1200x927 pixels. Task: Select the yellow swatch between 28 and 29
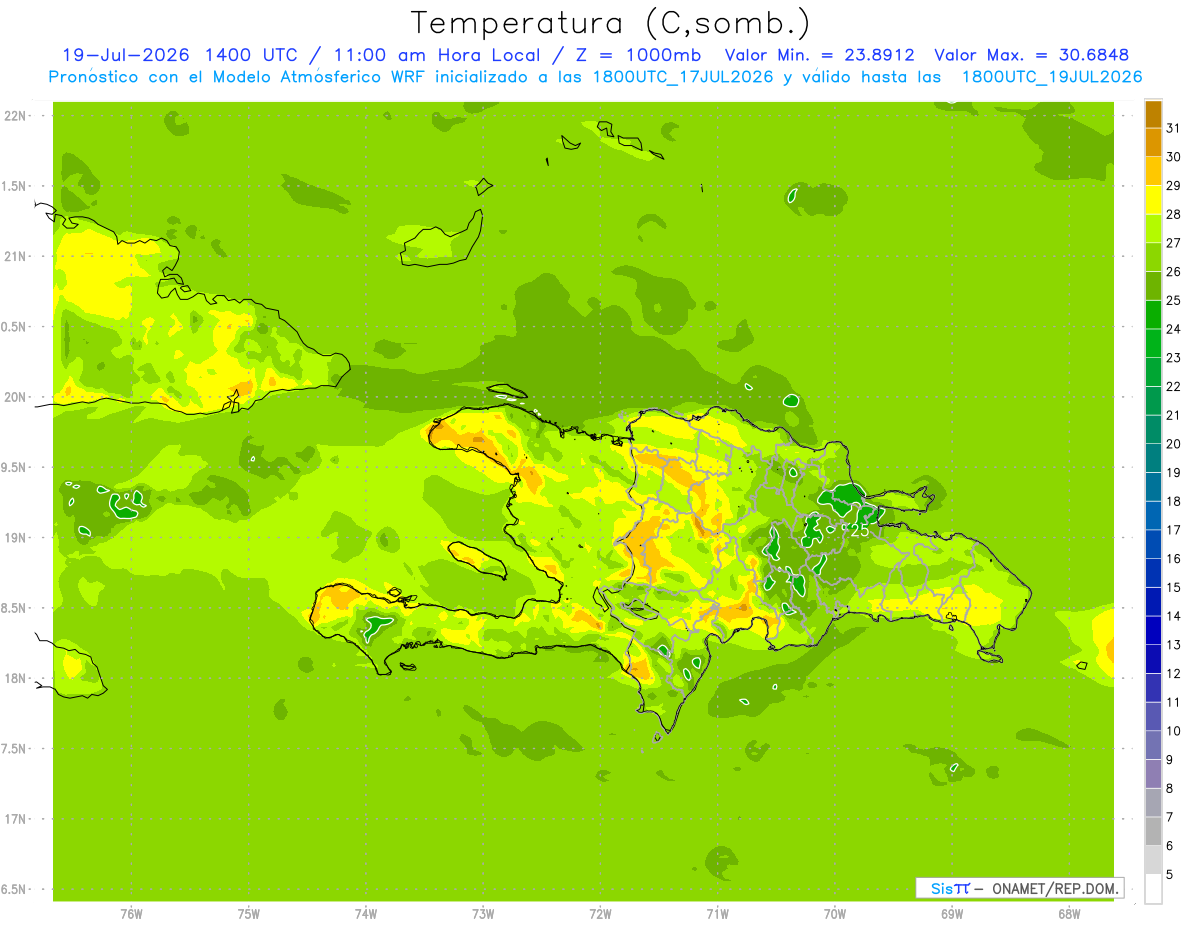click(1153, 200)
